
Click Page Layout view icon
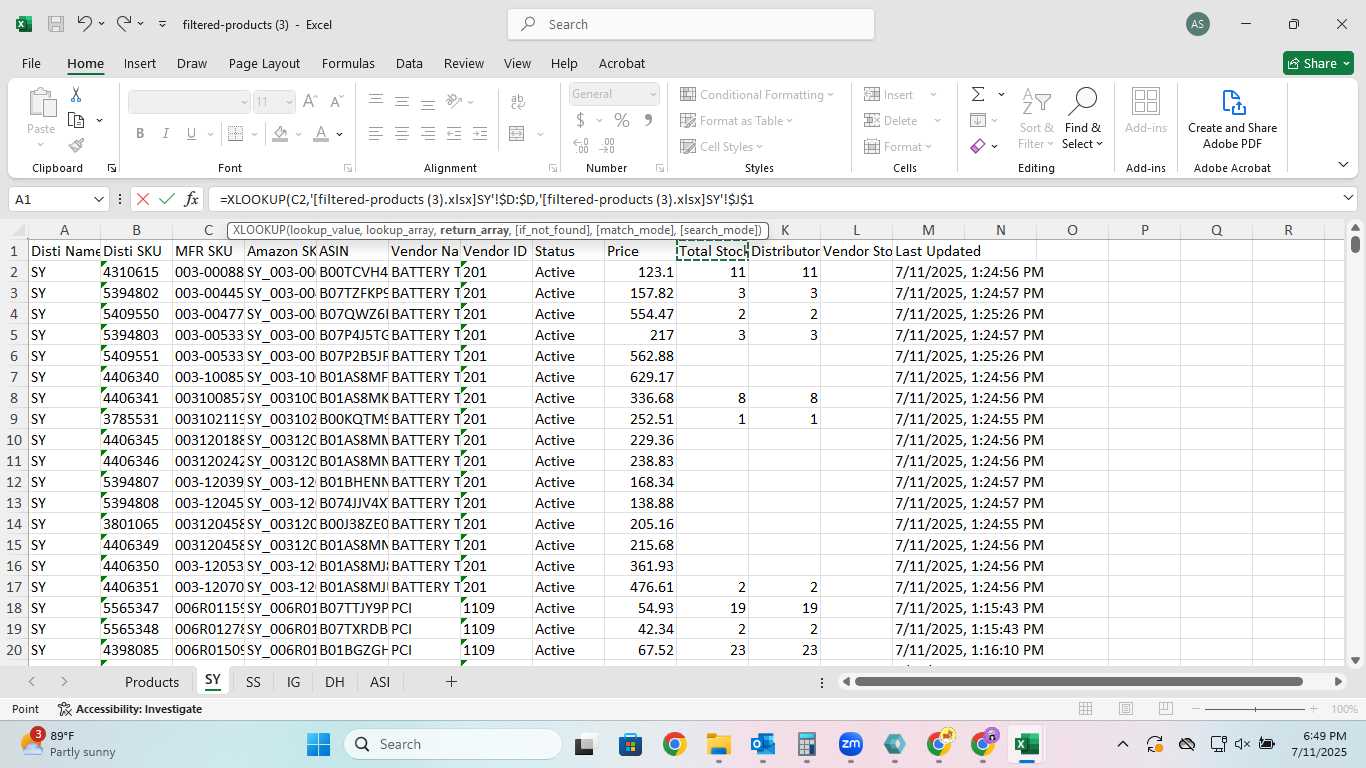point(1126,709)
